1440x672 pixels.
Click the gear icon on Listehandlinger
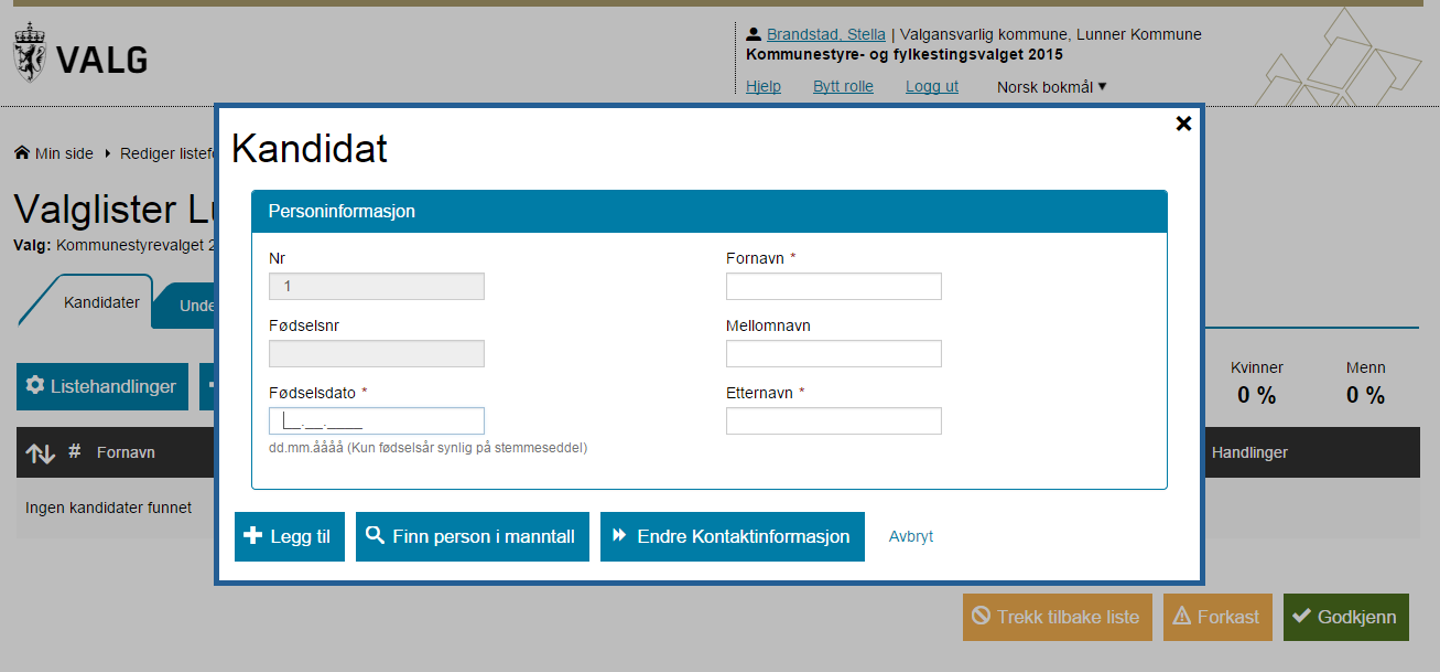(x=35, y=386)
